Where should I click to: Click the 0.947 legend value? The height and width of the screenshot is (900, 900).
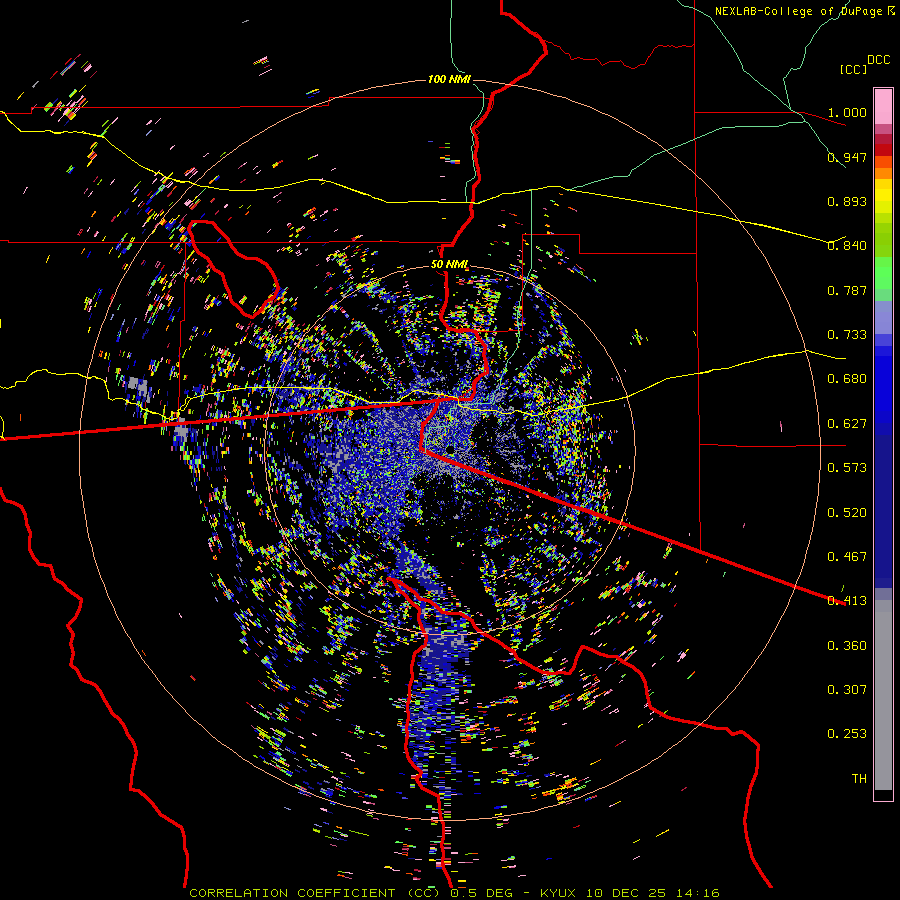point(847,157)
